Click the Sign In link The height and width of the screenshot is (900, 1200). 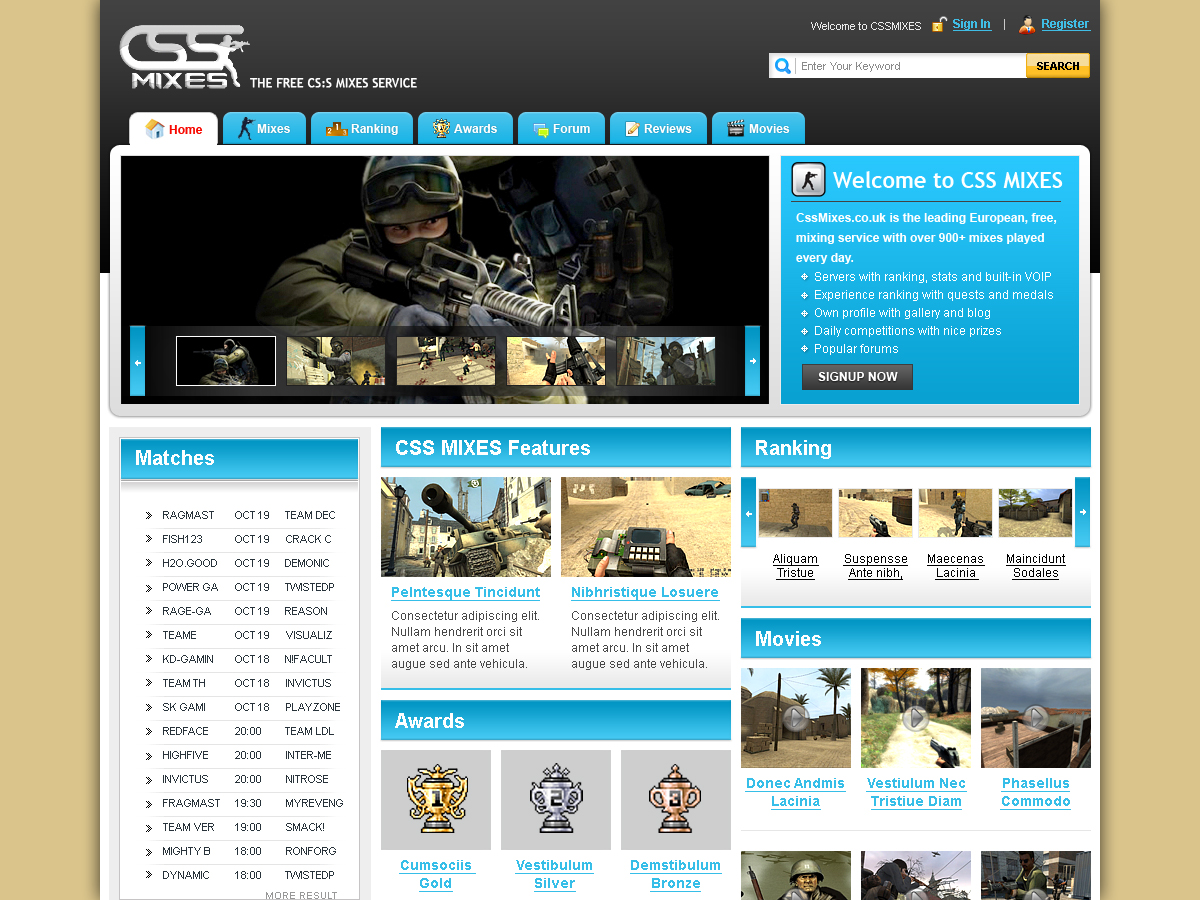(x=971, y=24)
